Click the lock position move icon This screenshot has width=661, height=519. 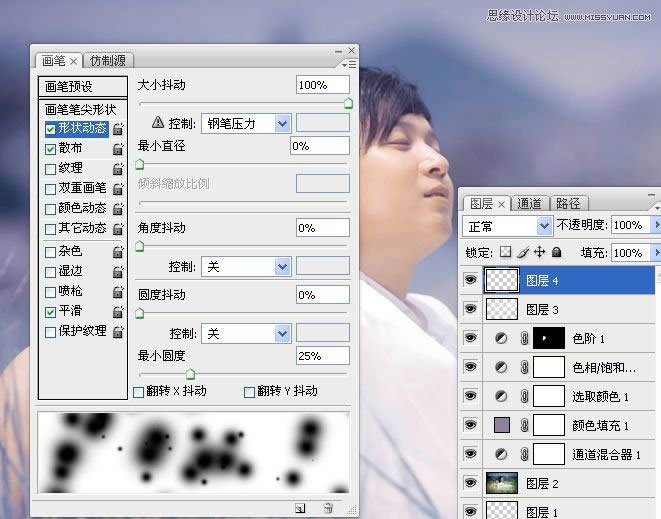tap(540, 253)
